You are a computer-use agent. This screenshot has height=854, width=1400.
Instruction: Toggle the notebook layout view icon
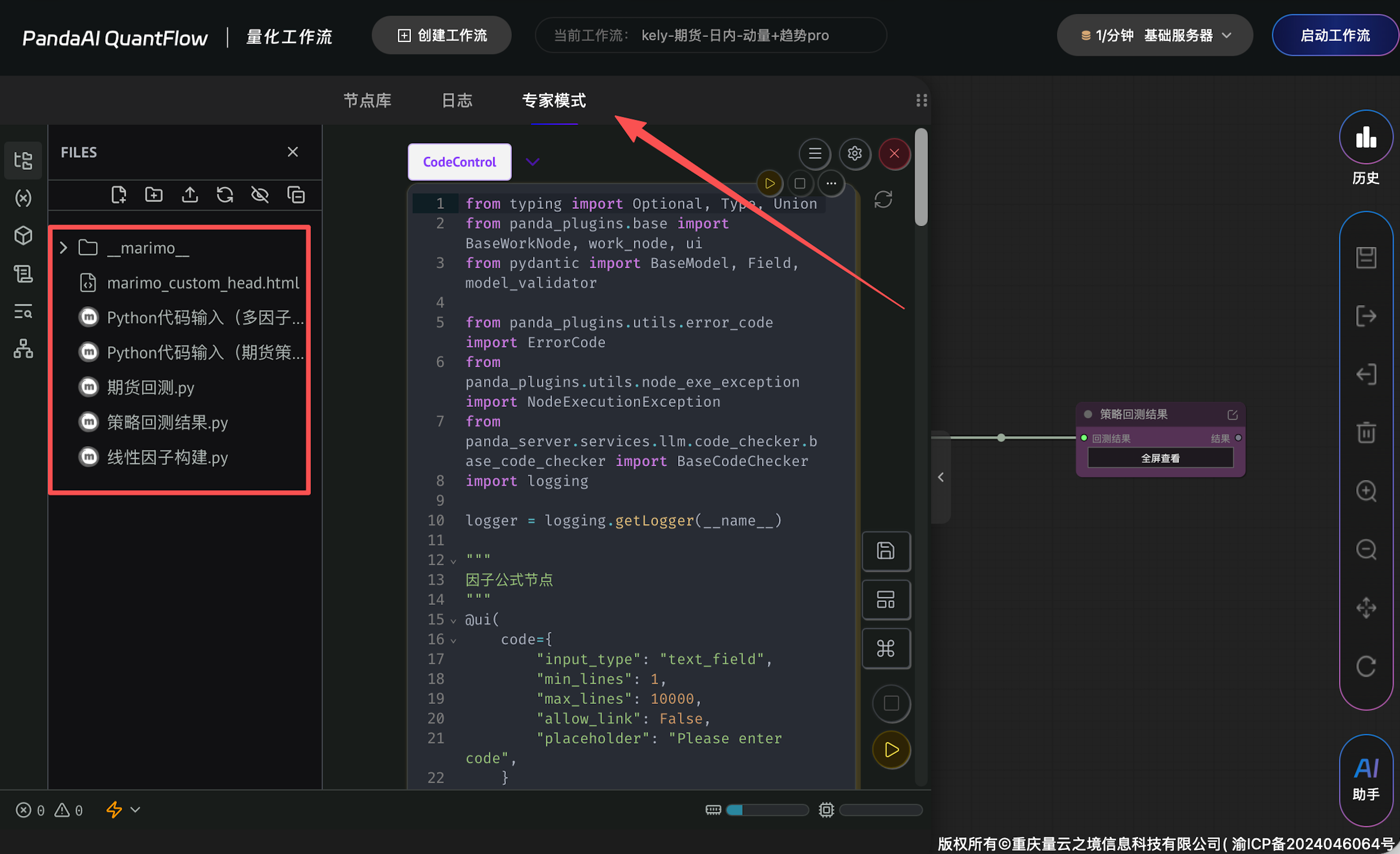(886, 600)
